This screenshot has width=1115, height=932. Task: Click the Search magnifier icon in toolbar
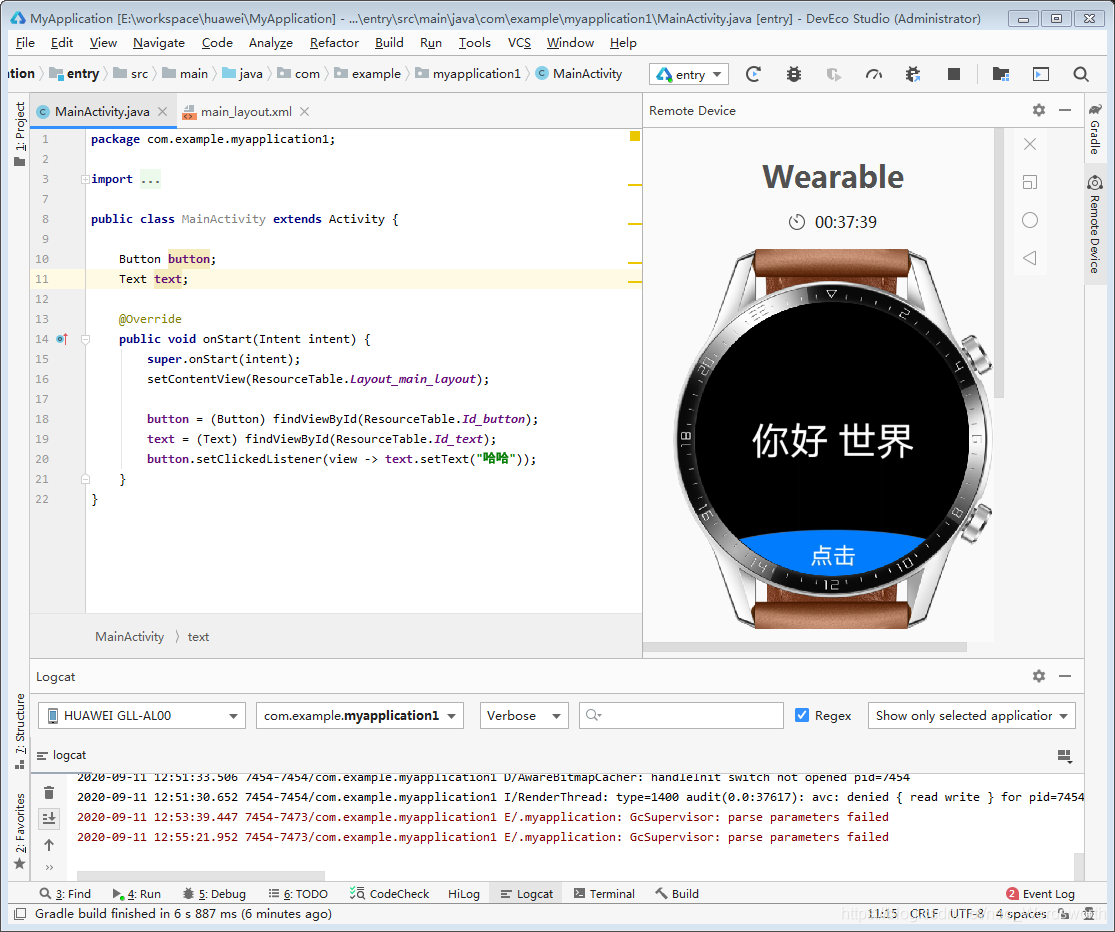tap(1081, 74)
